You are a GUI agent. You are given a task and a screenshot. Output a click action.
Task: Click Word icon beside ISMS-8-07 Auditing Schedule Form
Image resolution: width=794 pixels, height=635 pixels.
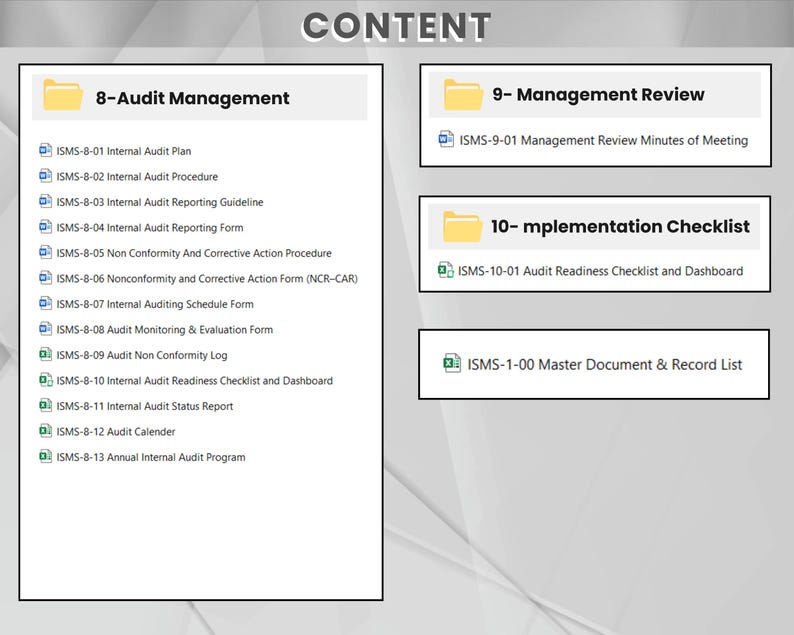pos(46,303)
